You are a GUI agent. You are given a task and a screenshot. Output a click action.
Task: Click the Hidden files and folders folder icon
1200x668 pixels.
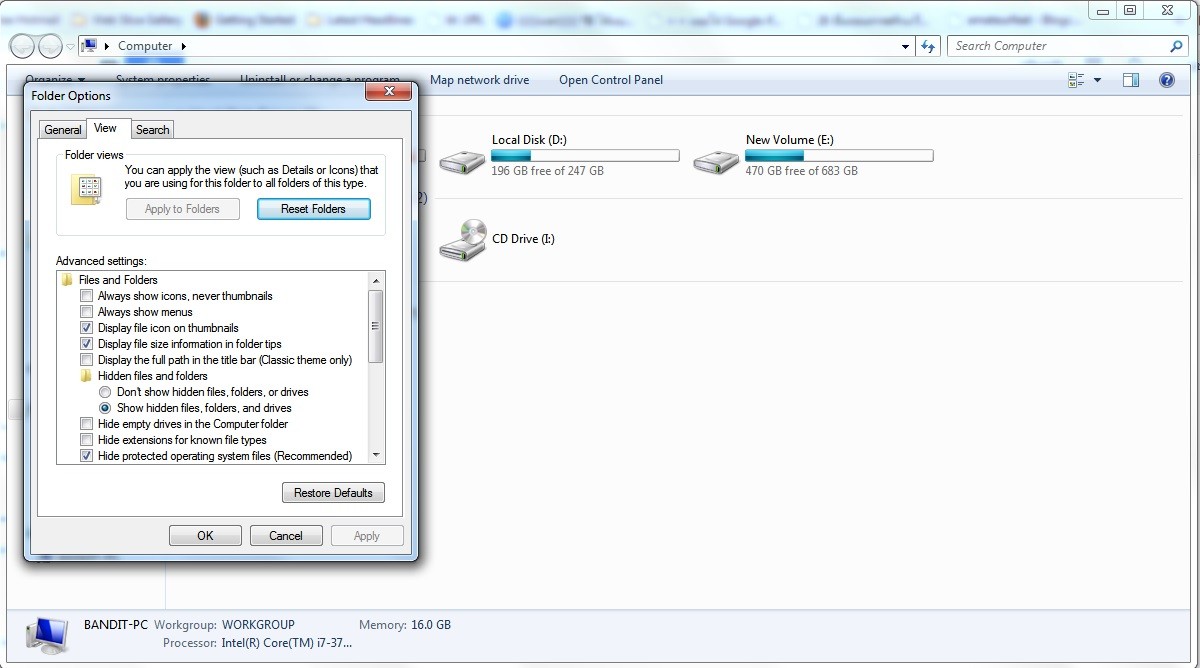pyautogui.click(x=87, y=376)
